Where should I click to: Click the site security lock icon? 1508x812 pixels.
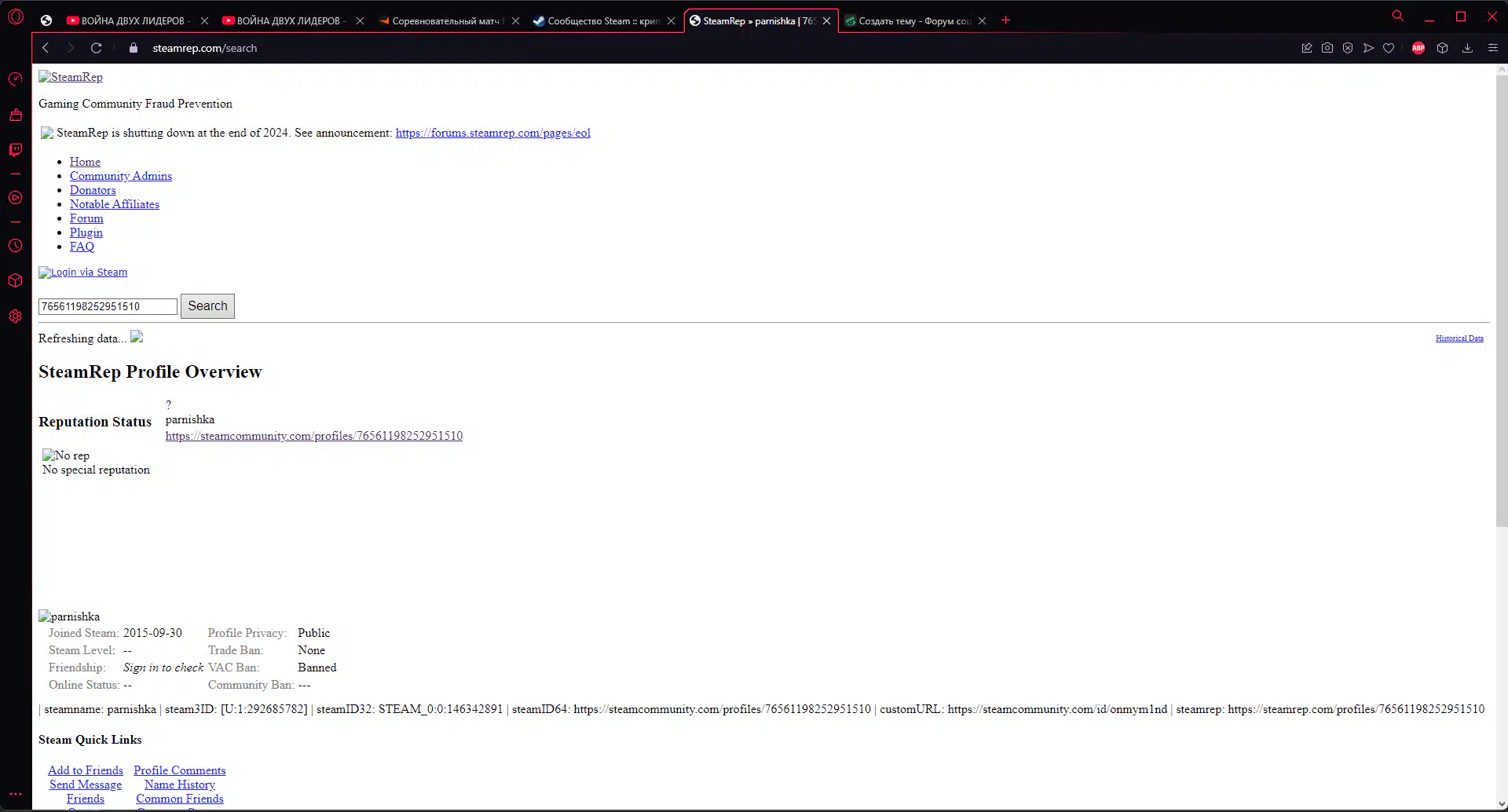point(134,48)
